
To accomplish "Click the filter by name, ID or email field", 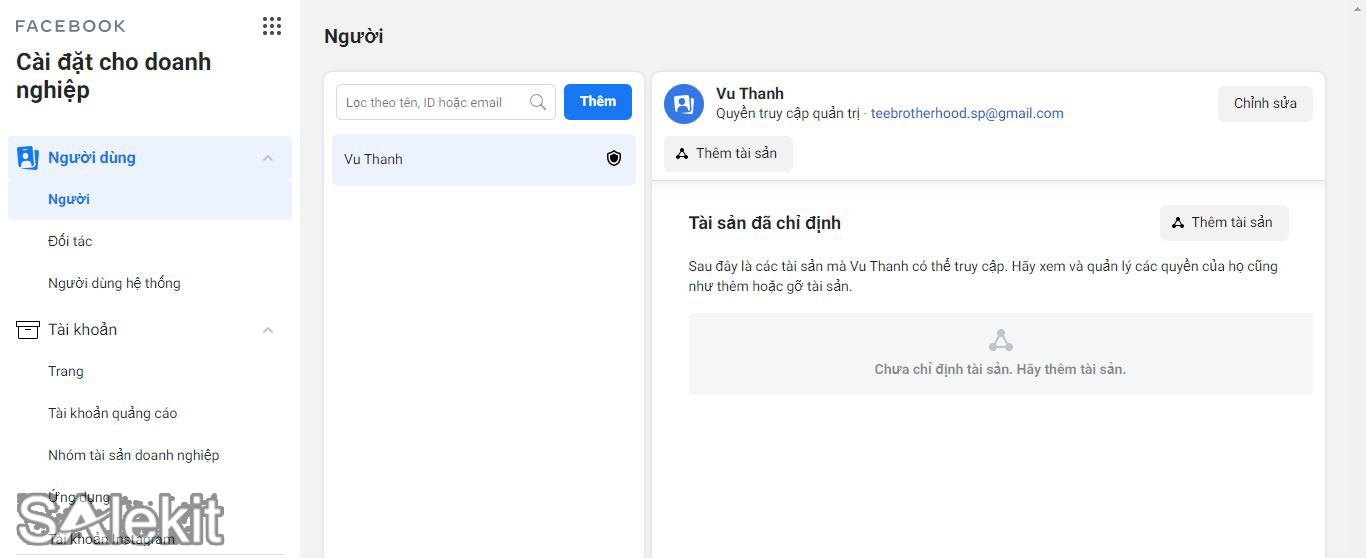I will click(x=435, y=102).
